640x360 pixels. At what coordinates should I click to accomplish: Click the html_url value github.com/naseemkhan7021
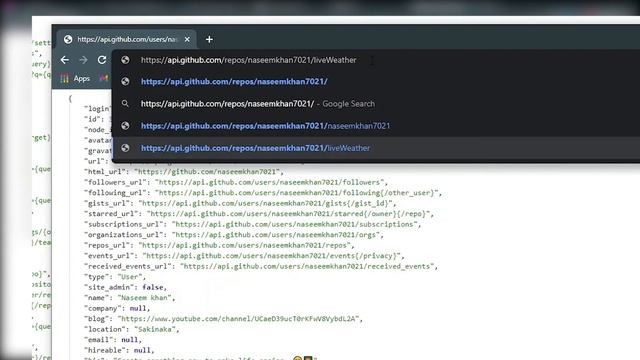(x=207, y=172)
